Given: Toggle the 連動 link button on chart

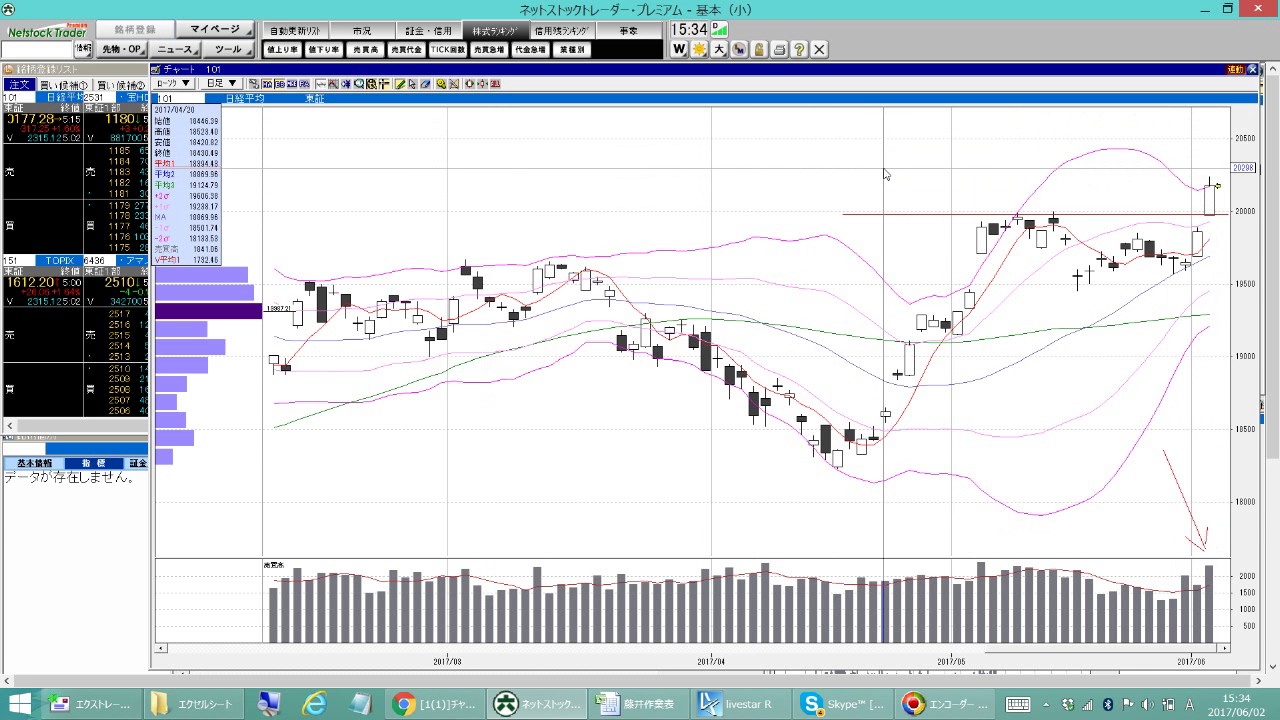Looking at the screenshot, I should (x=1236, y=69).
